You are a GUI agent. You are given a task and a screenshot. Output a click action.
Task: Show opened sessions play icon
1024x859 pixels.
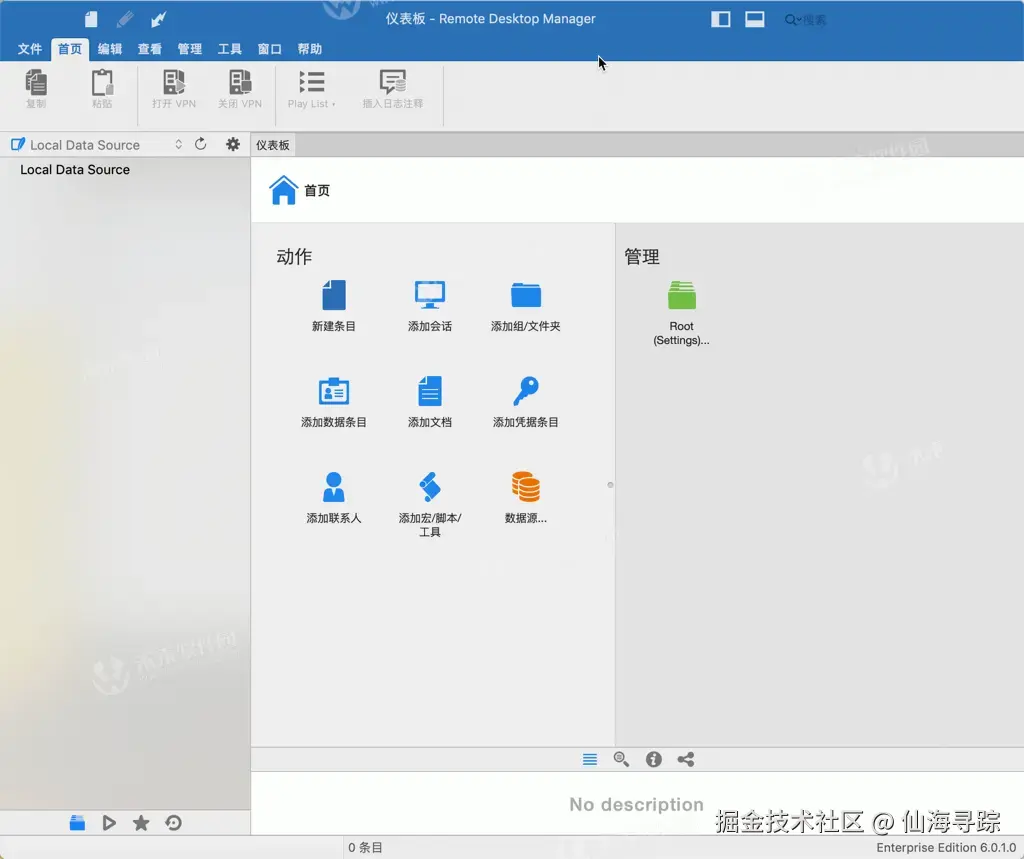click(x=109, y=823)
